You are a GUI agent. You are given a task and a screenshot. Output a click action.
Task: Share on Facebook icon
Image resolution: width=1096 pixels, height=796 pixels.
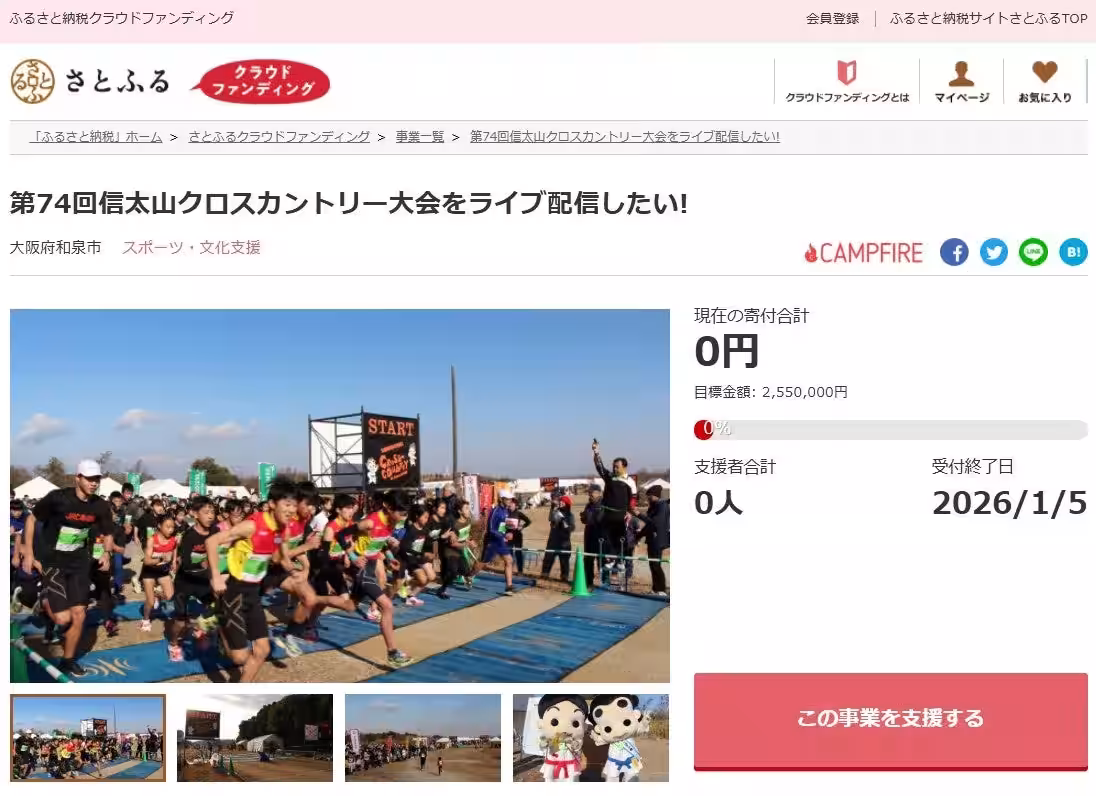pos(953,252)
